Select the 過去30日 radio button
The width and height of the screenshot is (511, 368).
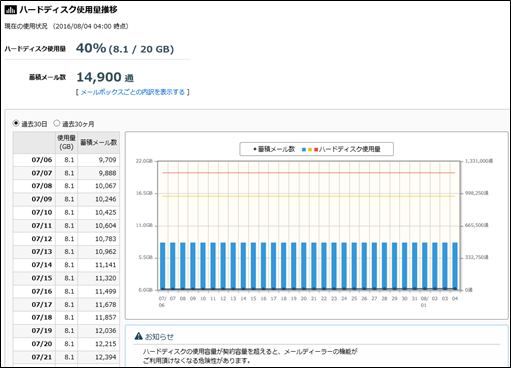tap(16, 124)
